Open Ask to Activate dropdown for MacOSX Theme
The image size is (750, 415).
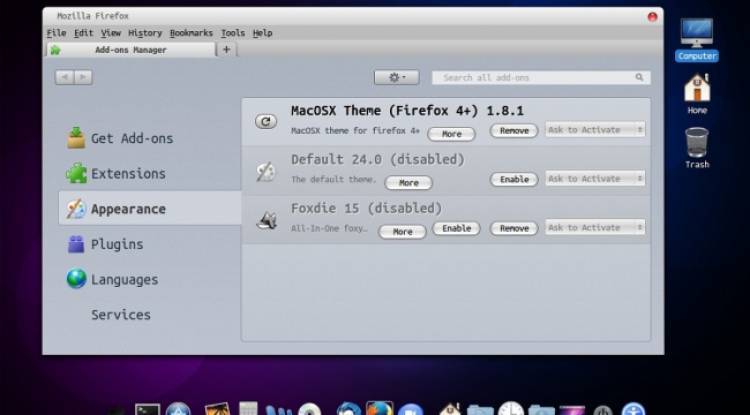coord(595,130)
